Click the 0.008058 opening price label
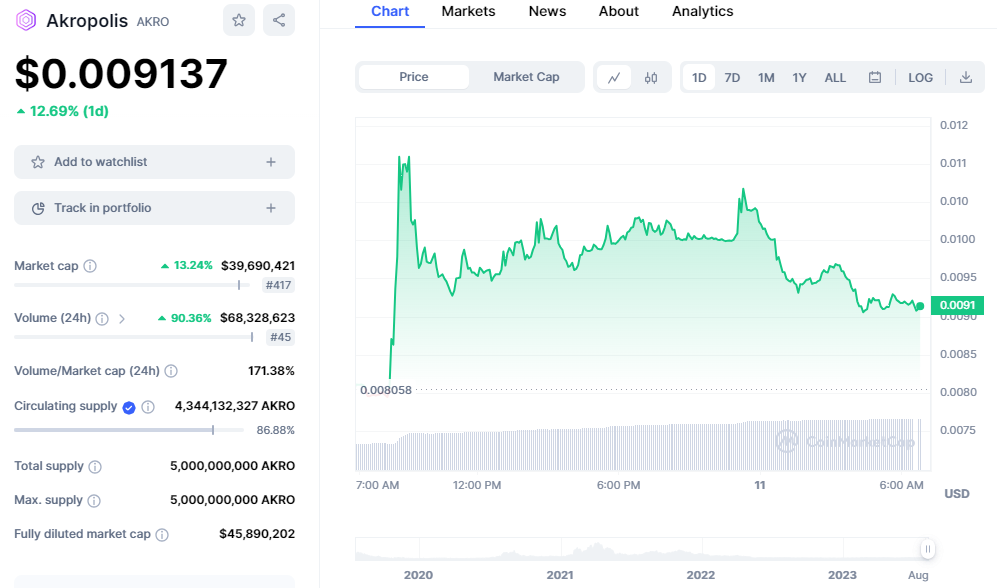Screen dimensions: 997x588 click(386, 390)
